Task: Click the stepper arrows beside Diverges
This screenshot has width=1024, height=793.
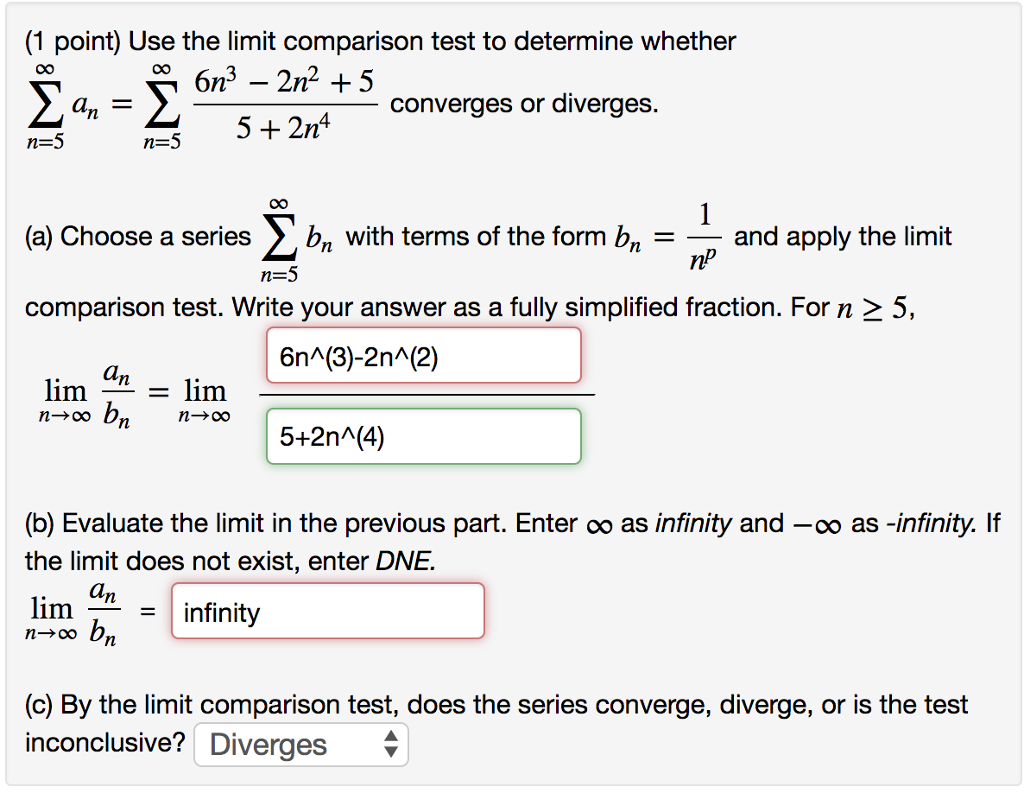Action: coord(389,744)
